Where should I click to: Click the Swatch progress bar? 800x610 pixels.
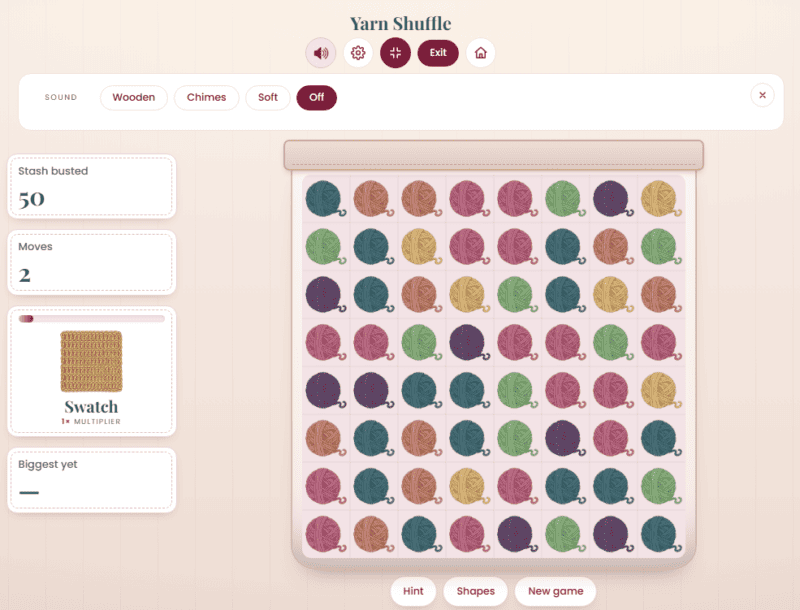point(92,319)
